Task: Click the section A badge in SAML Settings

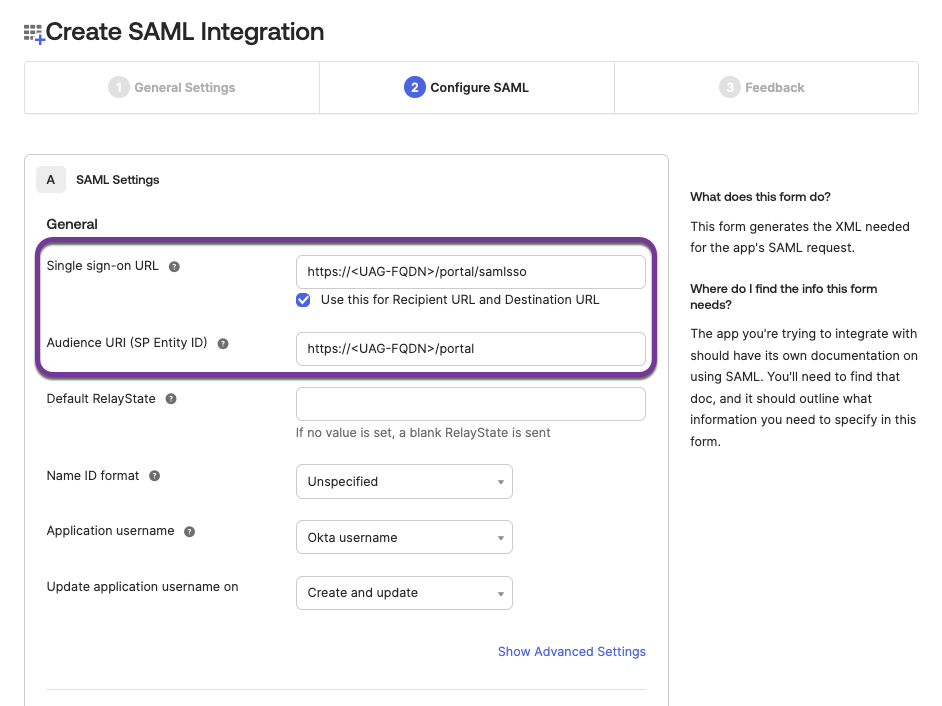Action: click(51, 180)
